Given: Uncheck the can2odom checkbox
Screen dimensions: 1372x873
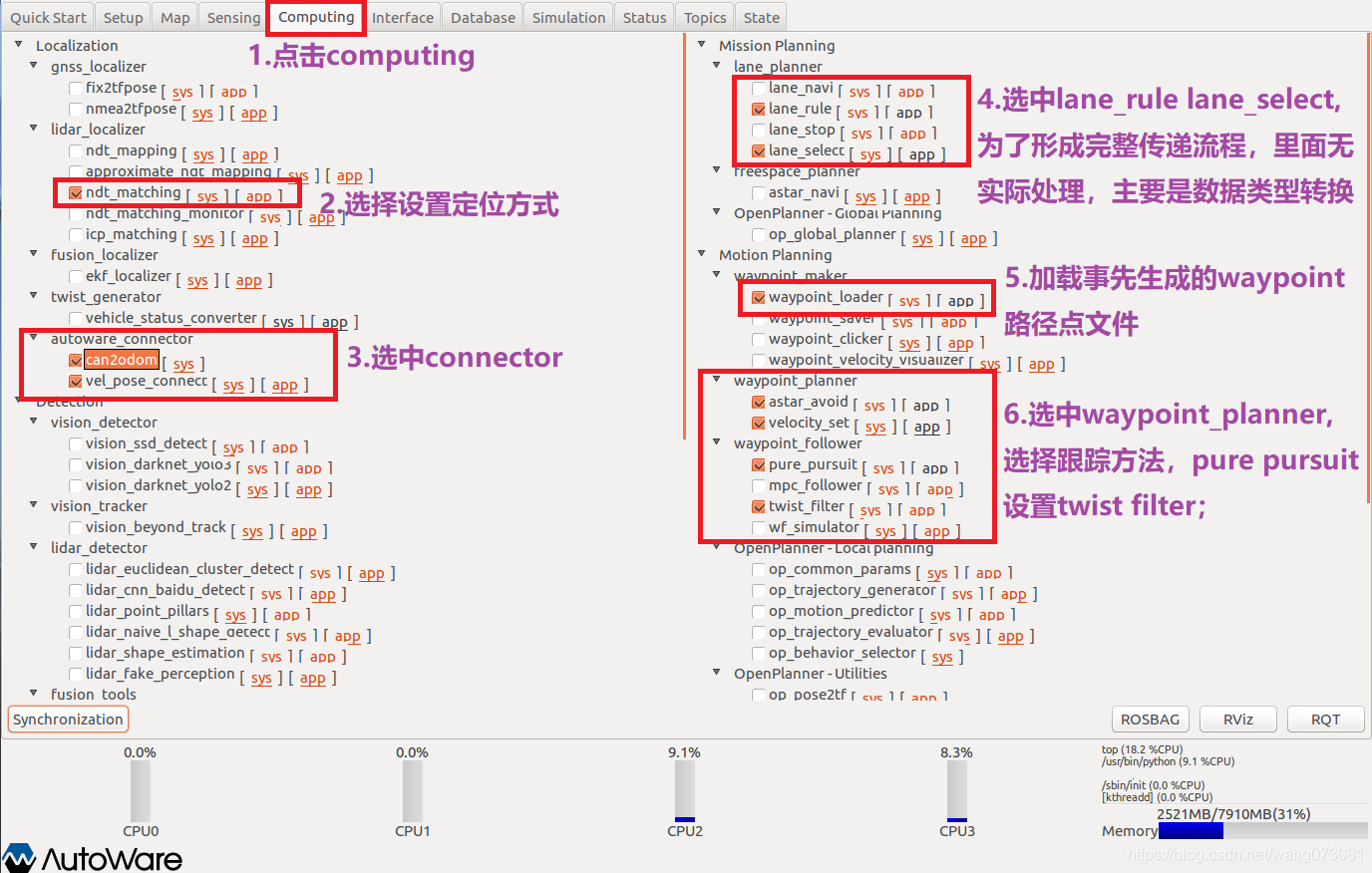Looking at the screenshot, I should tap(76, 361).
